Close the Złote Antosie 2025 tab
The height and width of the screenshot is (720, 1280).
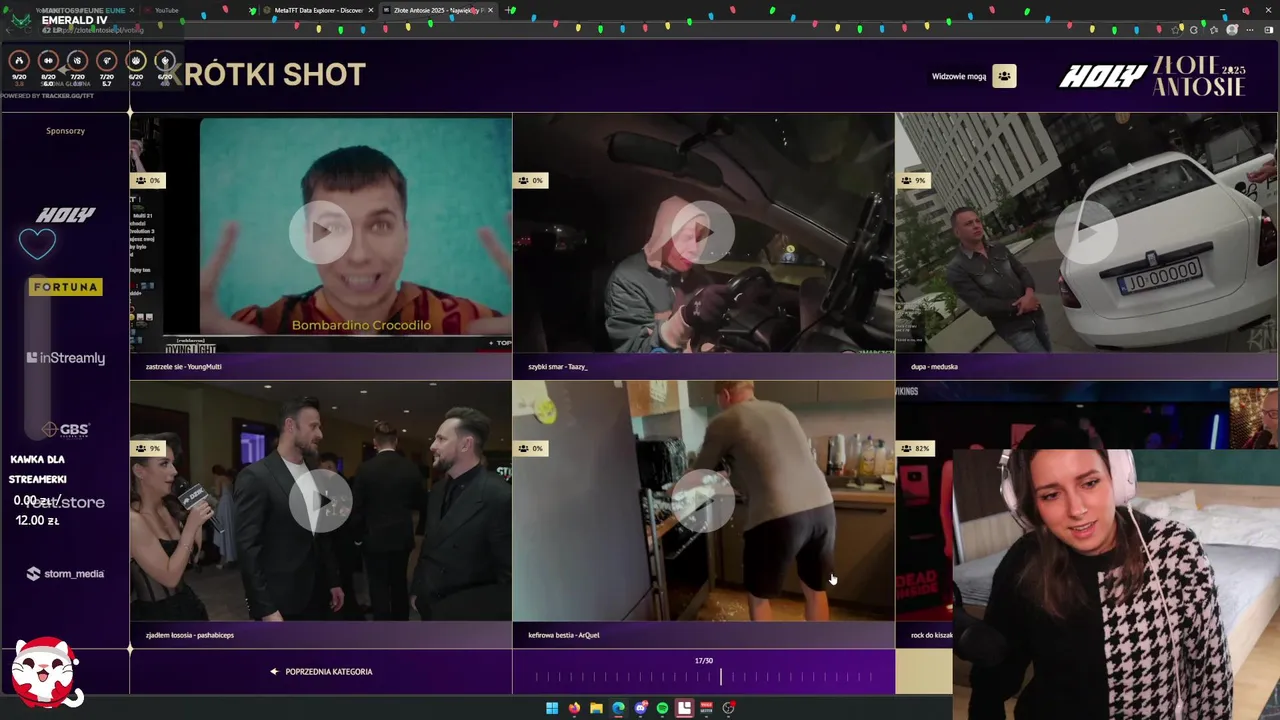click(491, 10)
